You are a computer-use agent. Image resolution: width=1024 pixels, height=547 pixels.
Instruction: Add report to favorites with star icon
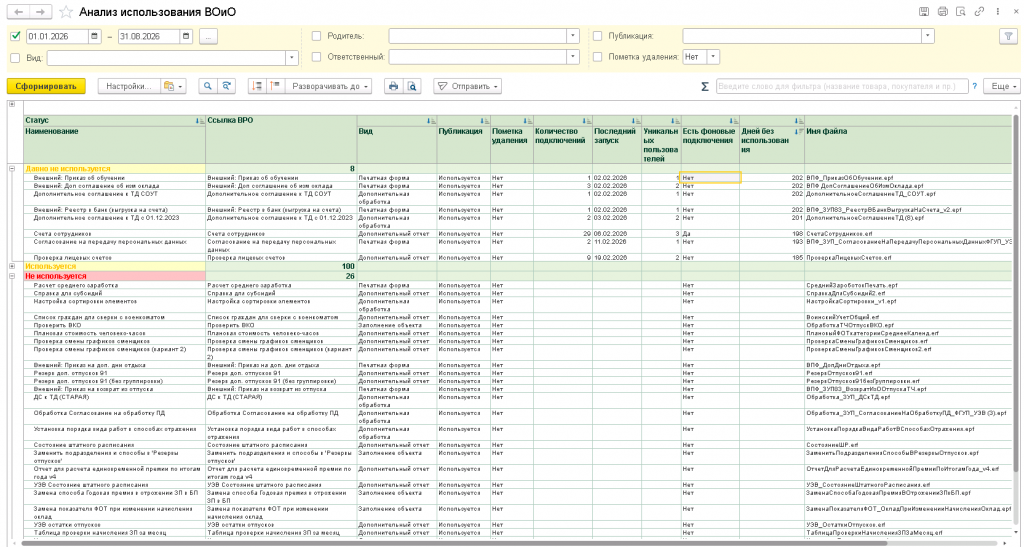click(66, 12)
